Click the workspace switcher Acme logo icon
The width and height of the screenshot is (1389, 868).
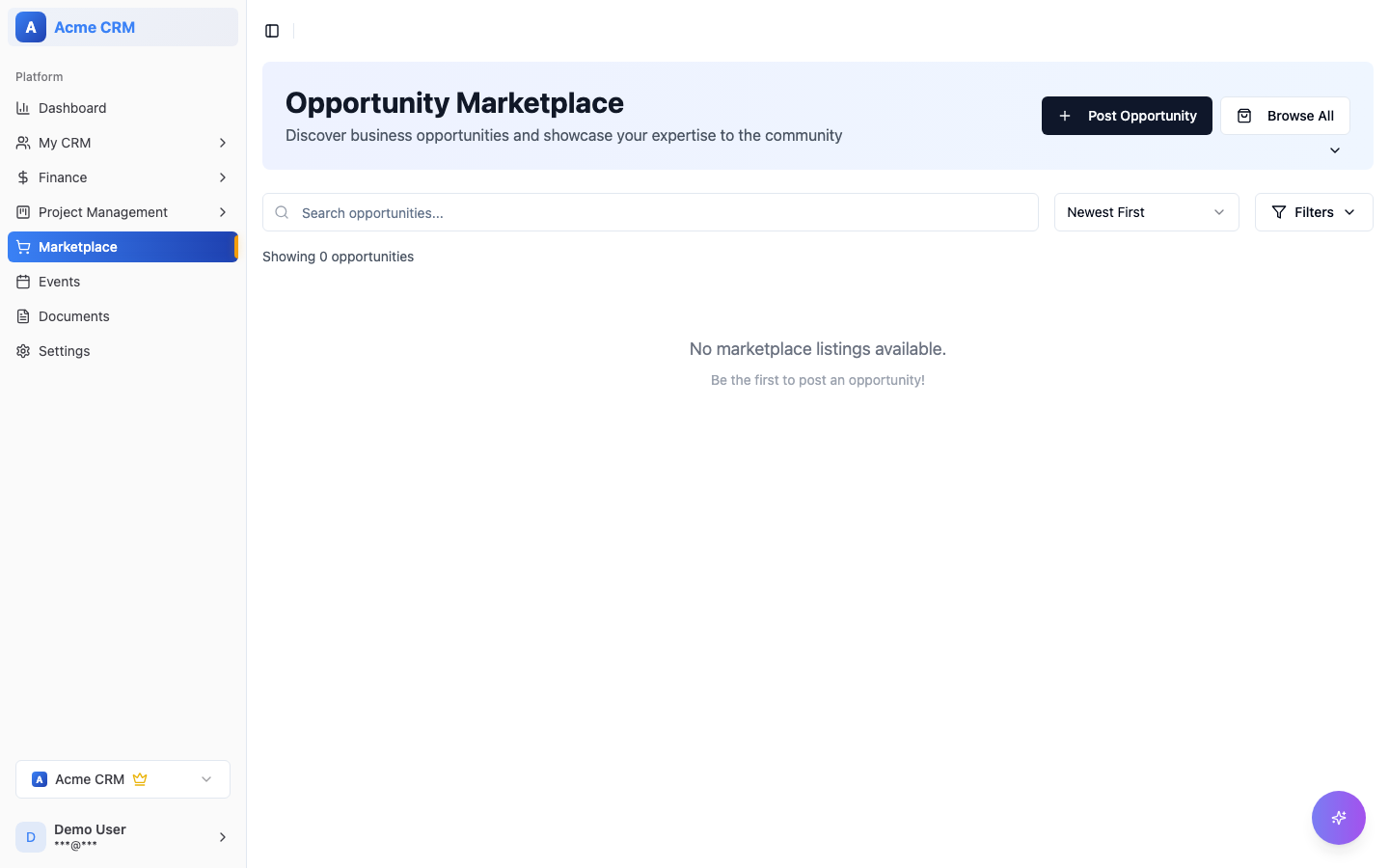coord(40,779)
